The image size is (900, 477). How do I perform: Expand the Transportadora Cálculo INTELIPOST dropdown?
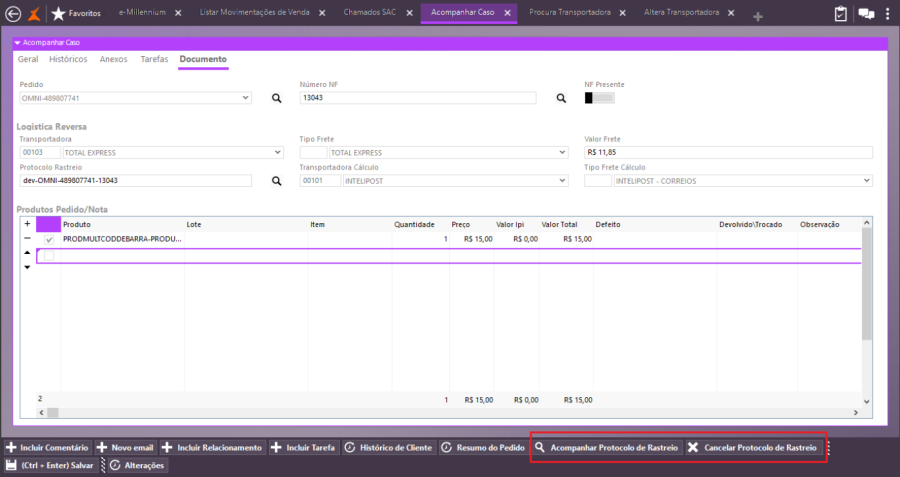tap(562, 180)
